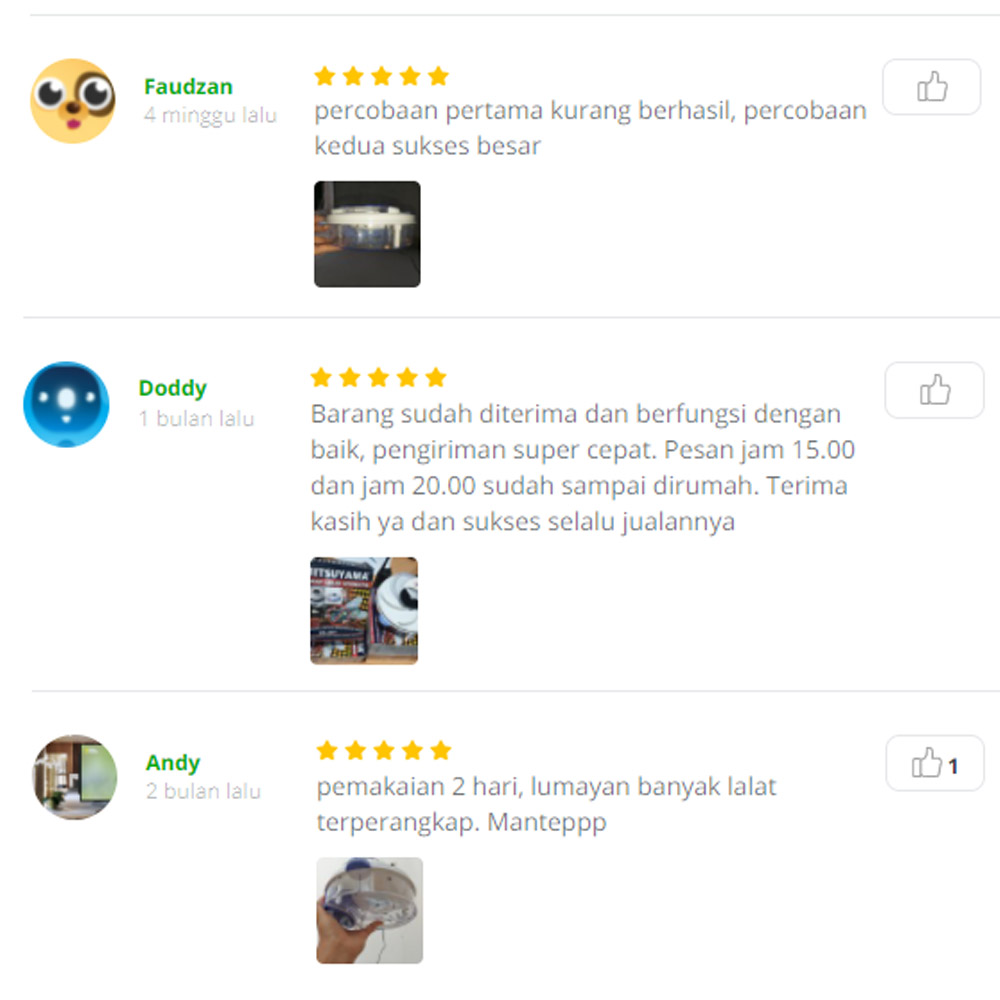Screen dimensions: 1000x1000
Task: Click Andy's five-star rating
Action: tap(384, 750)
